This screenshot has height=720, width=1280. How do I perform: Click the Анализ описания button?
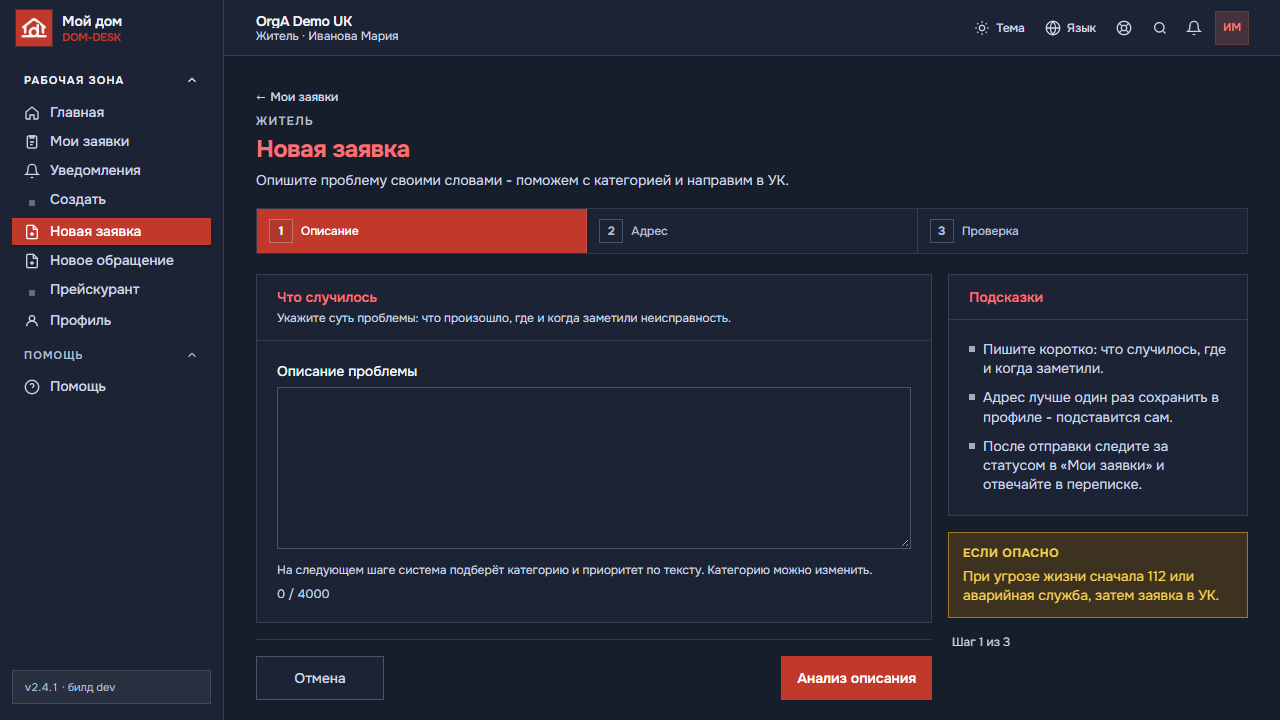pyautogui.click(x=856, y=678)
